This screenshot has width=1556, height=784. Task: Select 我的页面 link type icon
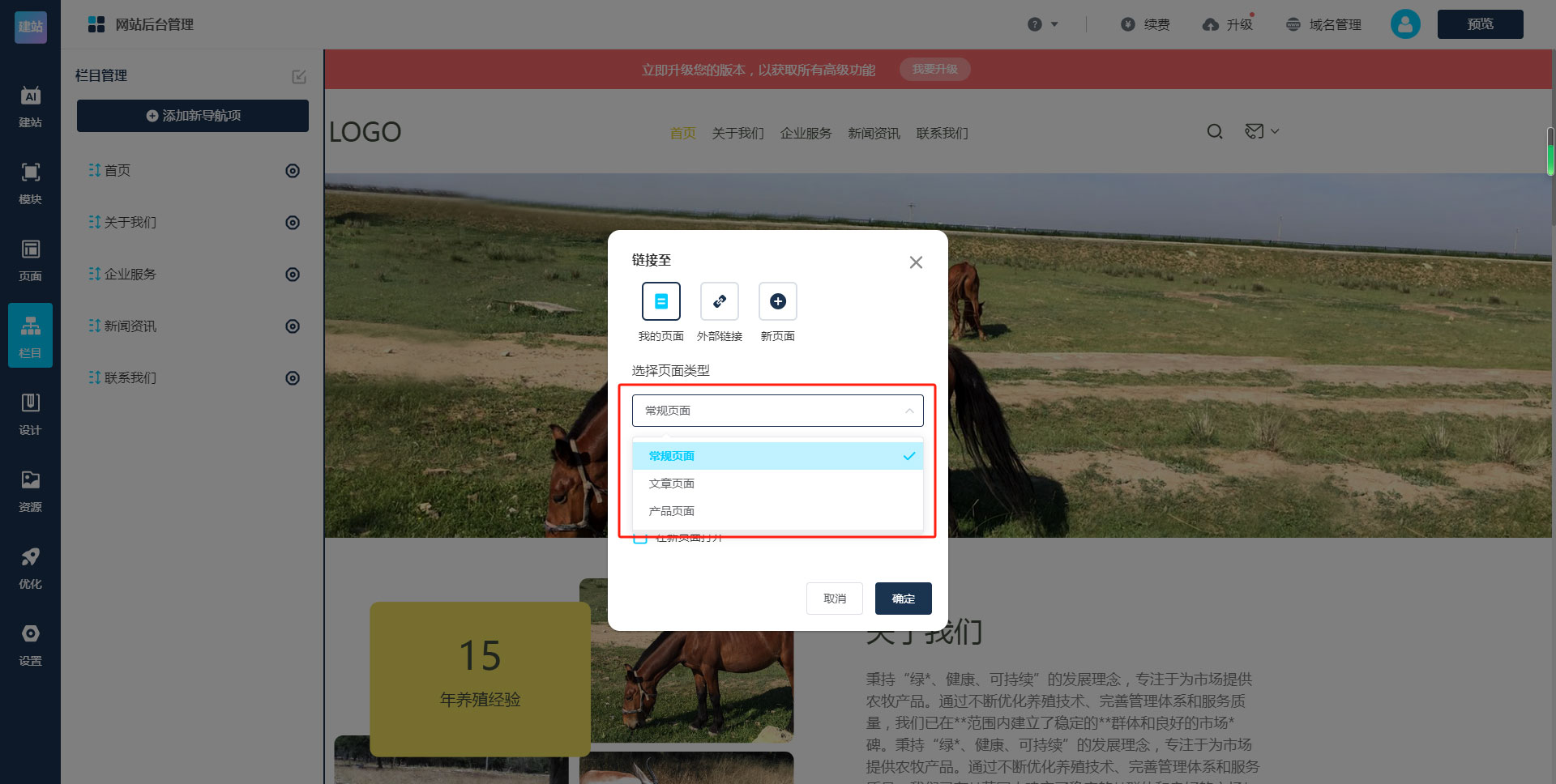click(x=661, y=301)
